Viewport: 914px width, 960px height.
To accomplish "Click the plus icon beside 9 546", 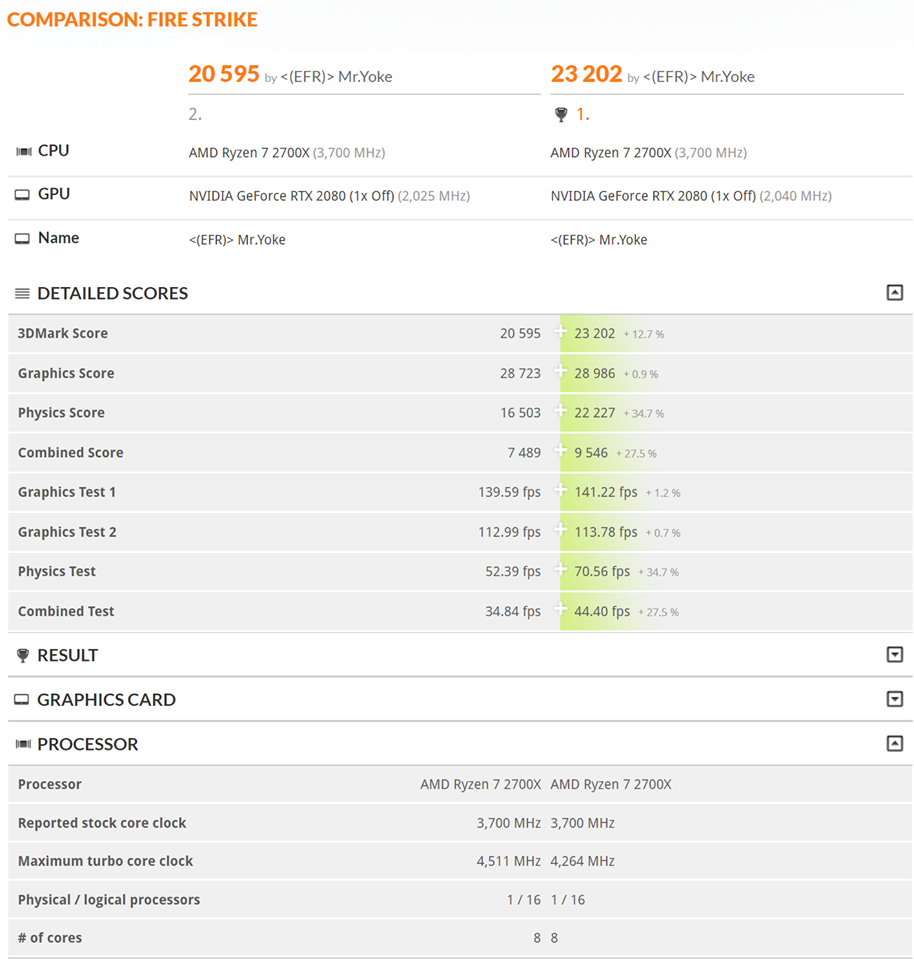I will pos(560,450).
